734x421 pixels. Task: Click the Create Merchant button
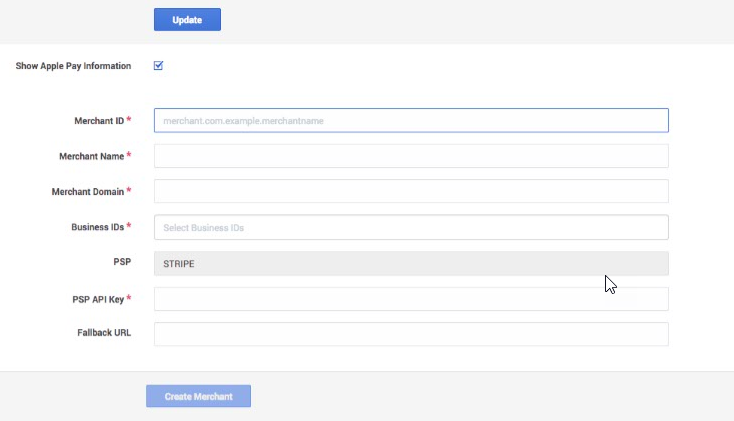[198, 396]
